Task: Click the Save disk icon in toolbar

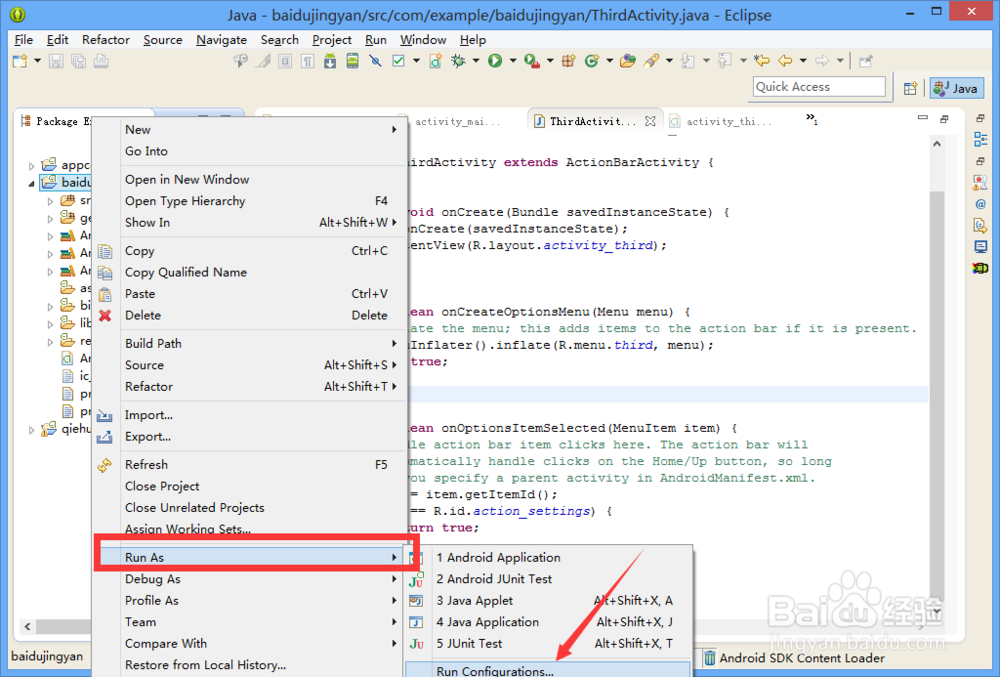Action: 56,61
